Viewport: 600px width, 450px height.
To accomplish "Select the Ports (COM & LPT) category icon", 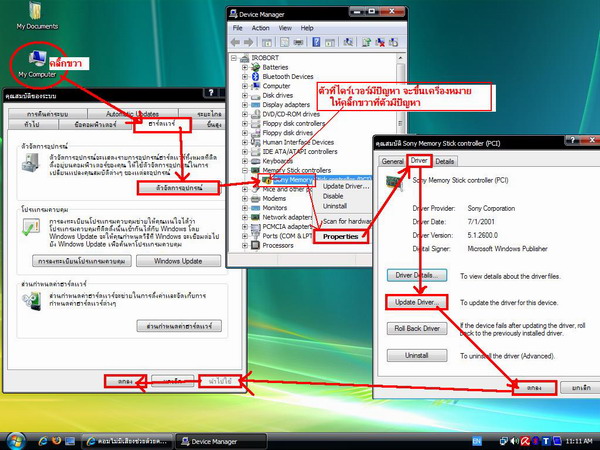I will (x=255, y=236).
